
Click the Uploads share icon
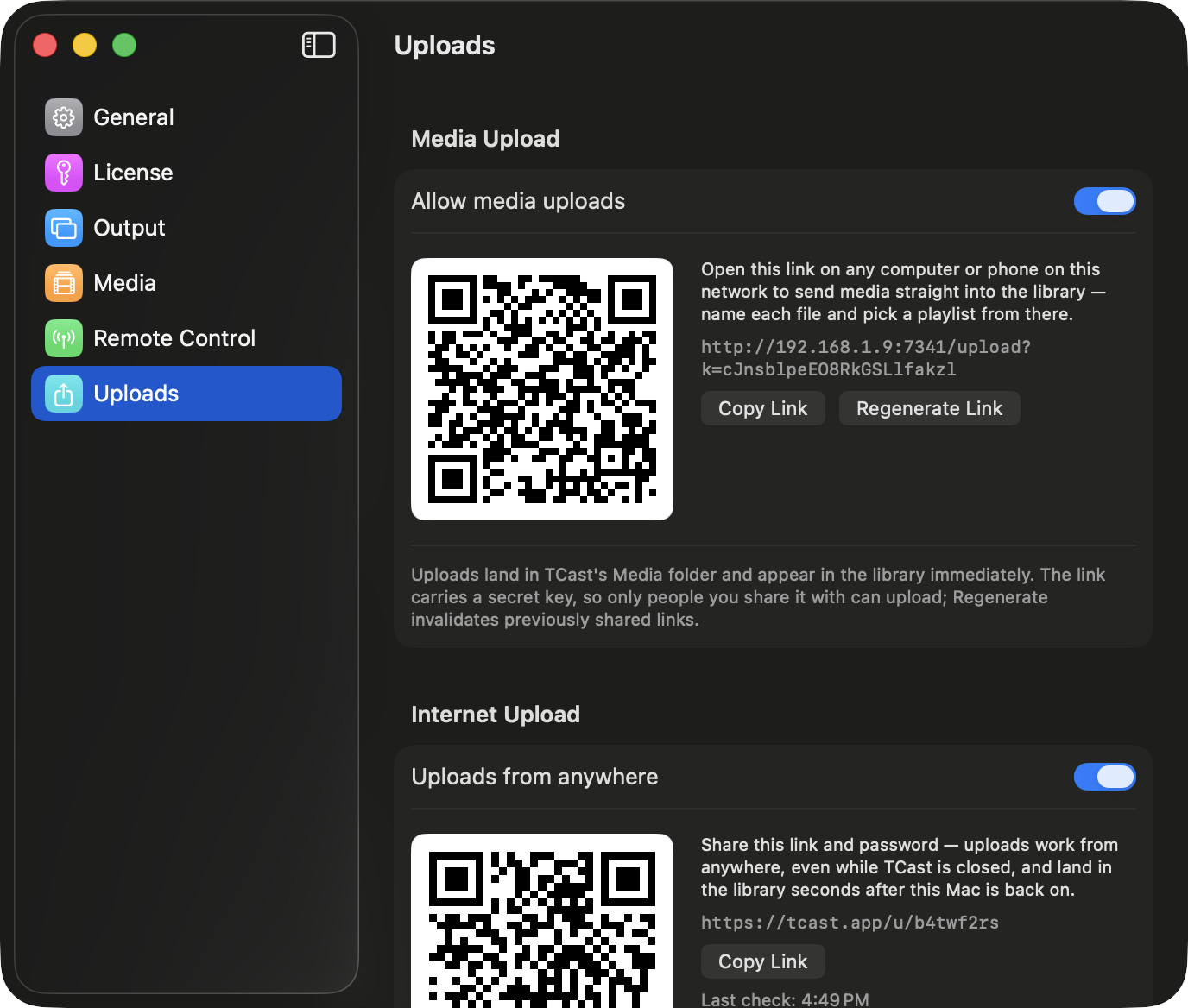(64, 394)
